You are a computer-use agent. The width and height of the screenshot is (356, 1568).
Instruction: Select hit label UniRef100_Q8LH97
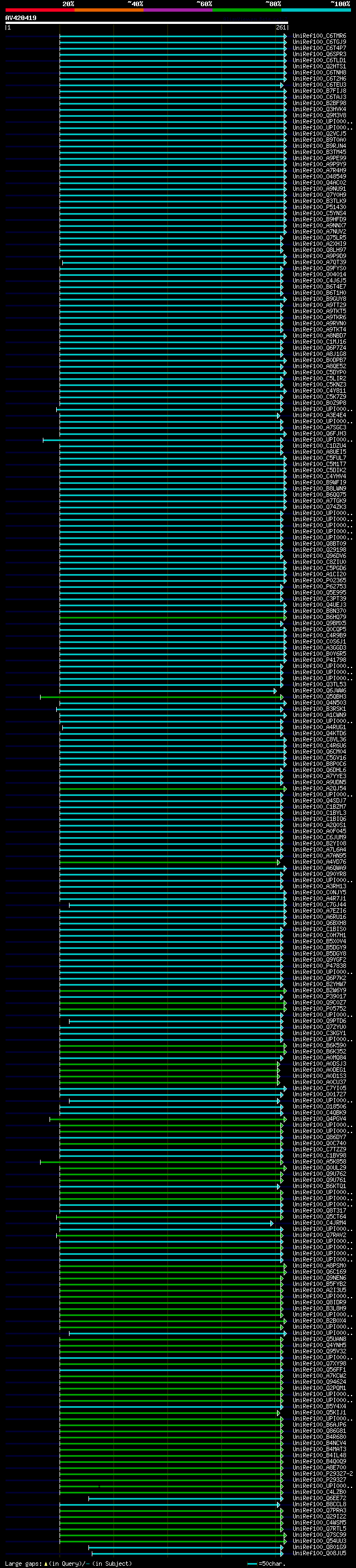(319, 250)
